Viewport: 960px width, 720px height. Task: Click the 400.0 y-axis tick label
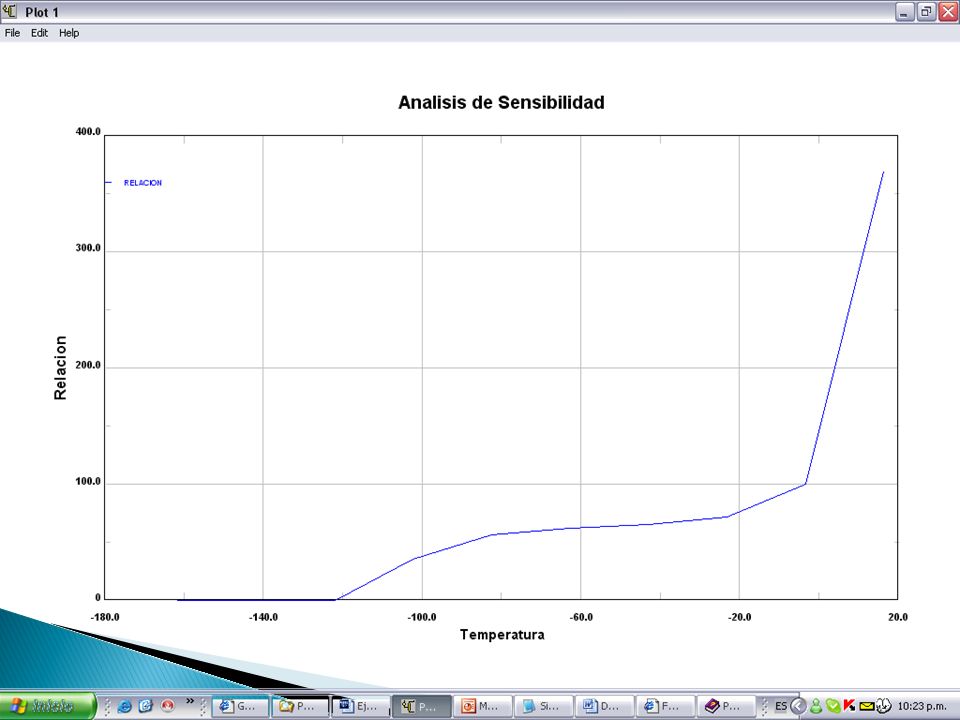coord(88,132)
